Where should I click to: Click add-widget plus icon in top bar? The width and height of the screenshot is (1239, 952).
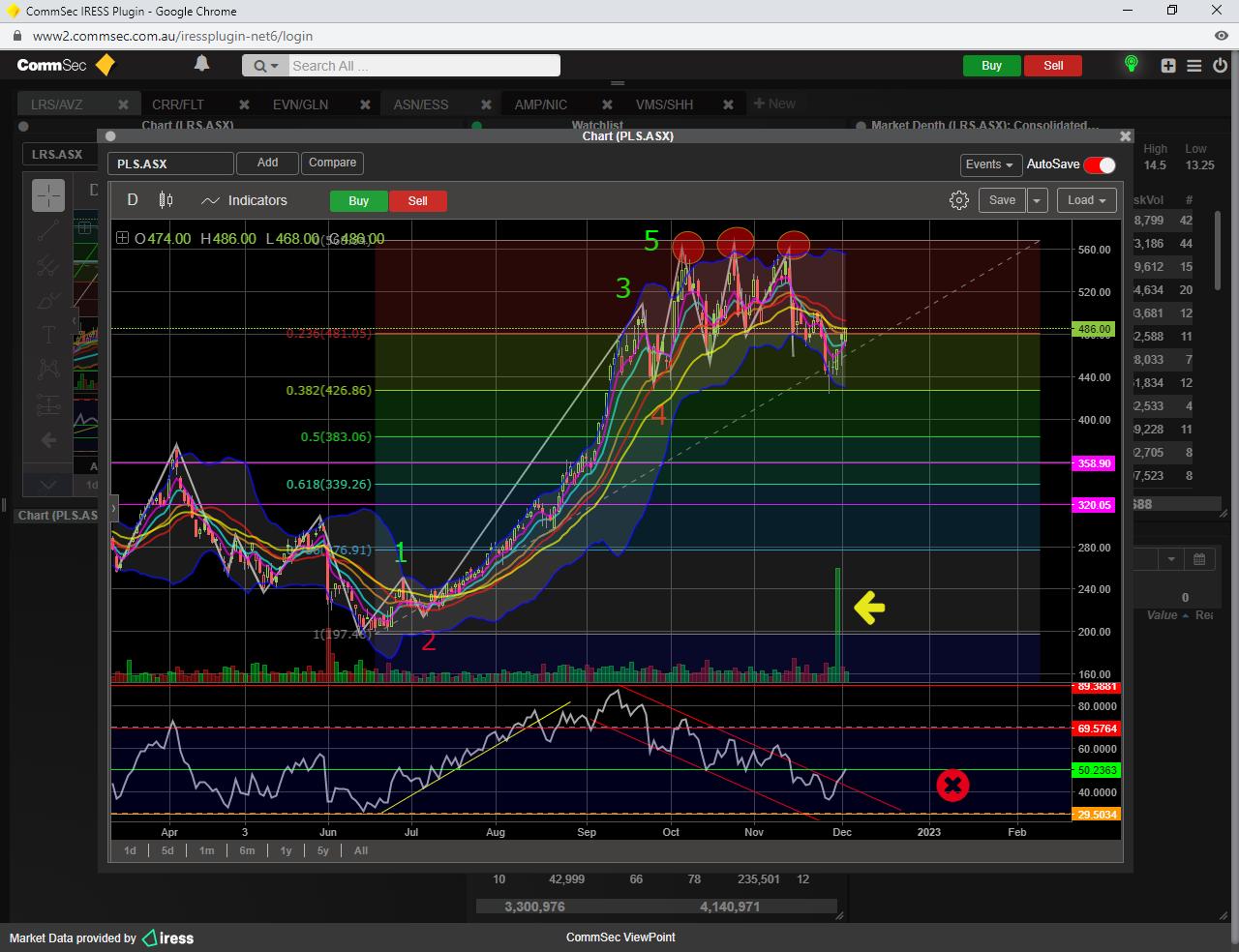point(1168,66)
